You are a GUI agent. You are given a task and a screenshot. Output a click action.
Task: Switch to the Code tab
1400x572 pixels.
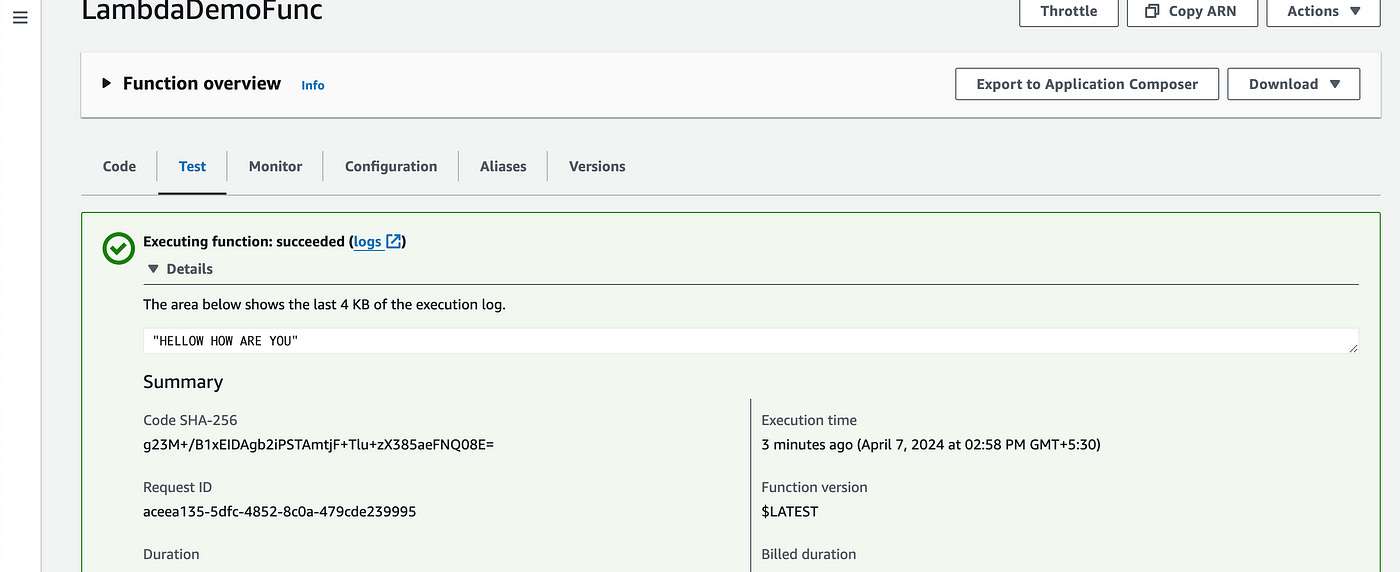pyautogui.click(x=119, y=166)
